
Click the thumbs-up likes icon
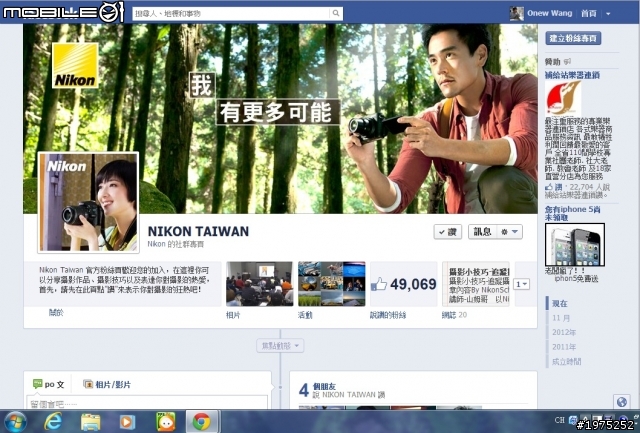[x=379, y=284]
